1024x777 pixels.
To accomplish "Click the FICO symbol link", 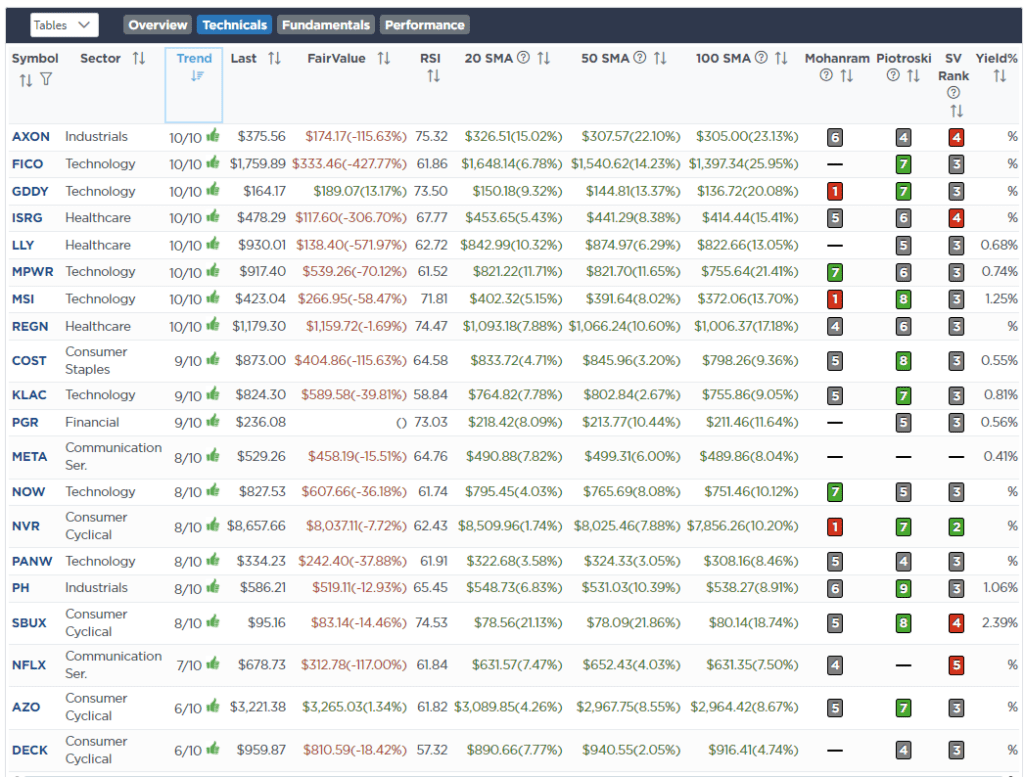I will pyautogui.click(x=25, y=164).
